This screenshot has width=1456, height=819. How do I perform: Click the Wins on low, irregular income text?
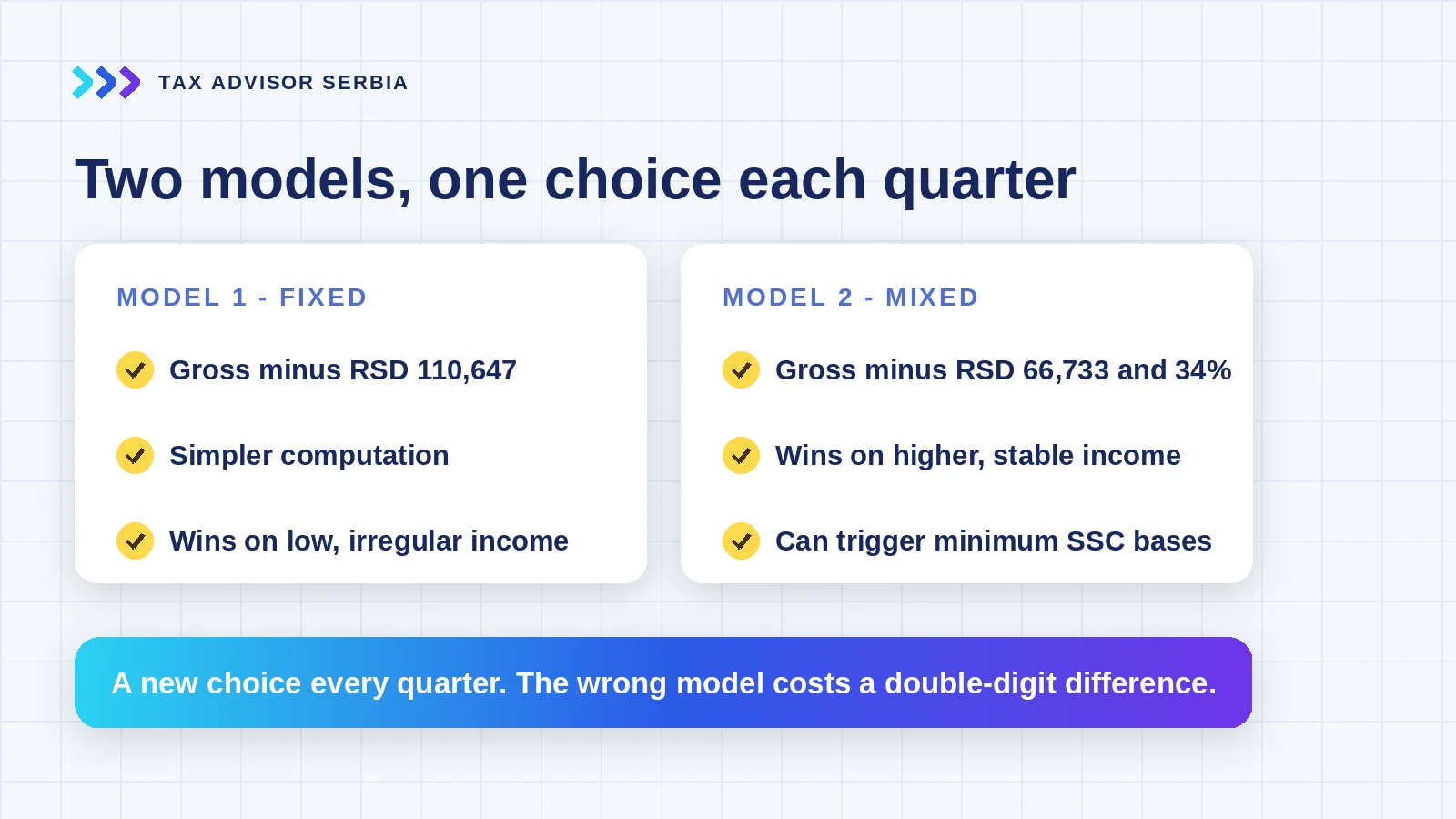pyautogui.click(x=369, y=541)
